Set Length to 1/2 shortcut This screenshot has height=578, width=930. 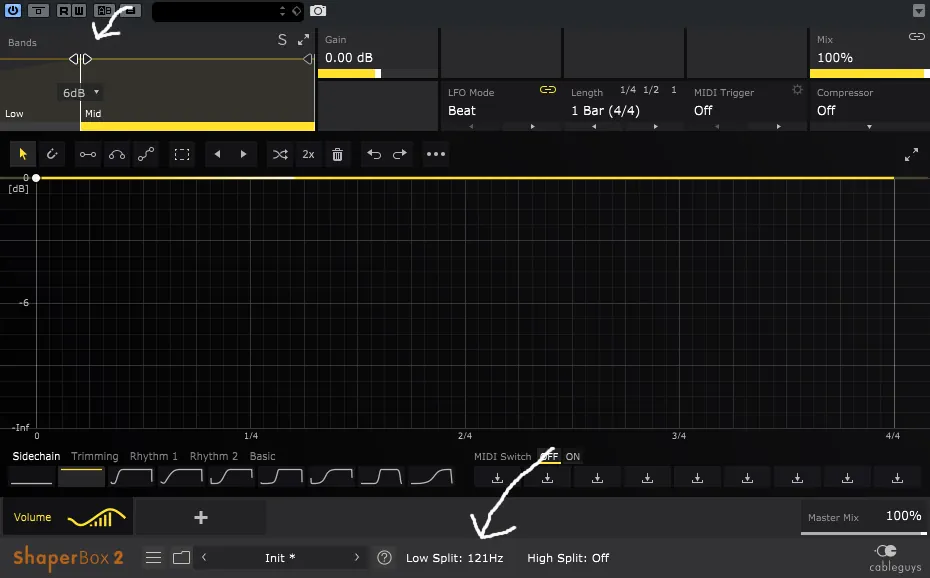(x=651, y=90)
